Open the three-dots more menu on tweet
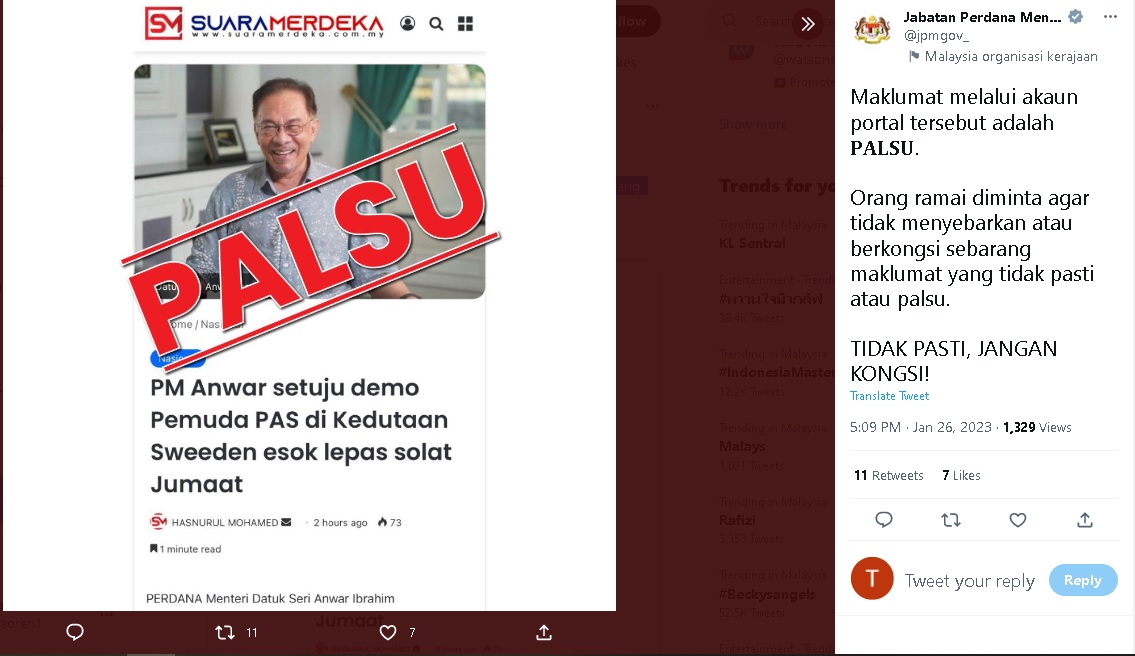Image resolution: width=1135 pixels, height=656 pixels. point(1110,17)
